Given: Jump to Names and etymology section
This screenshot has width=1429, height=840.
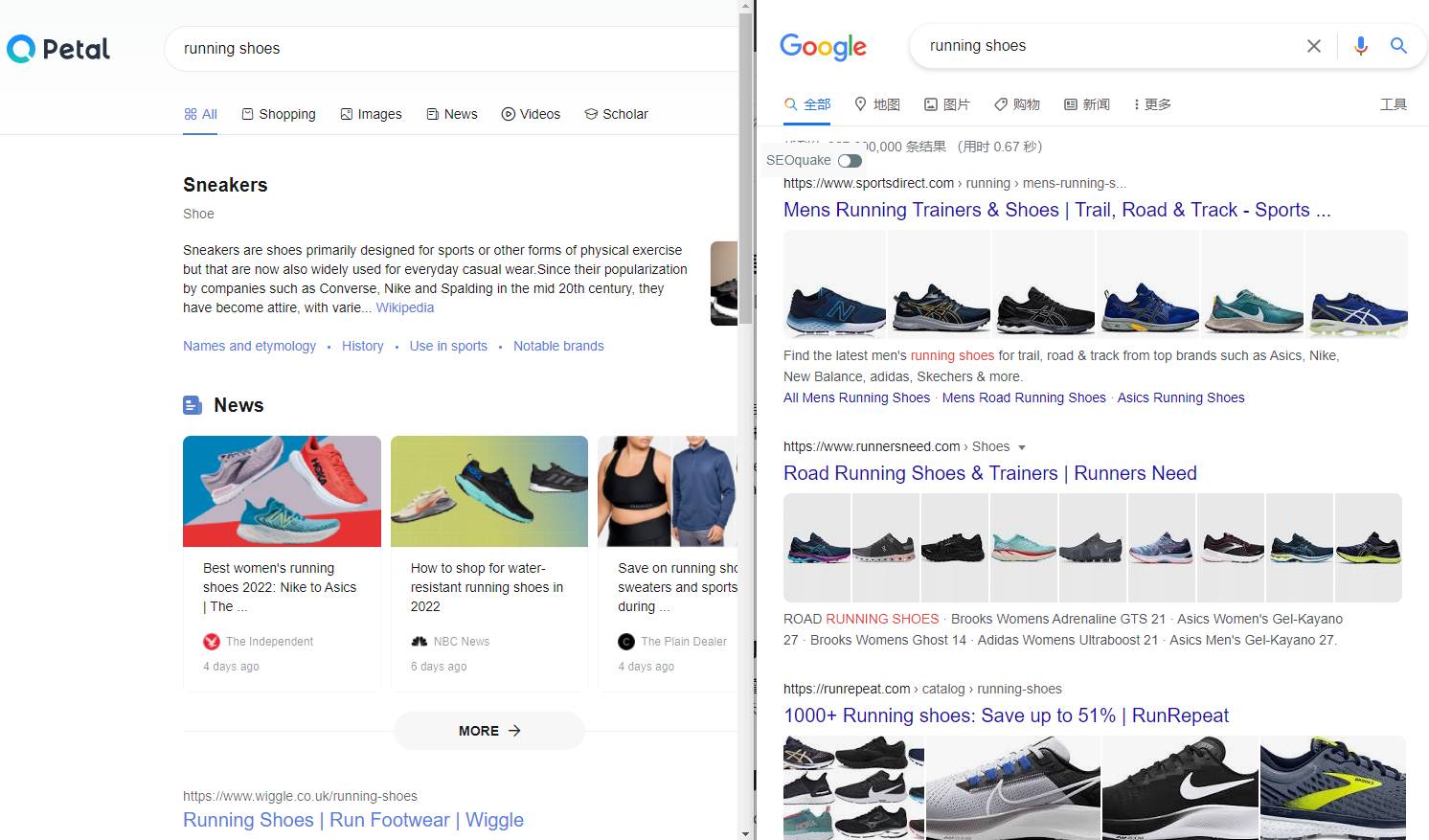Looking at the screenshot, I should (x=249, y=346).
